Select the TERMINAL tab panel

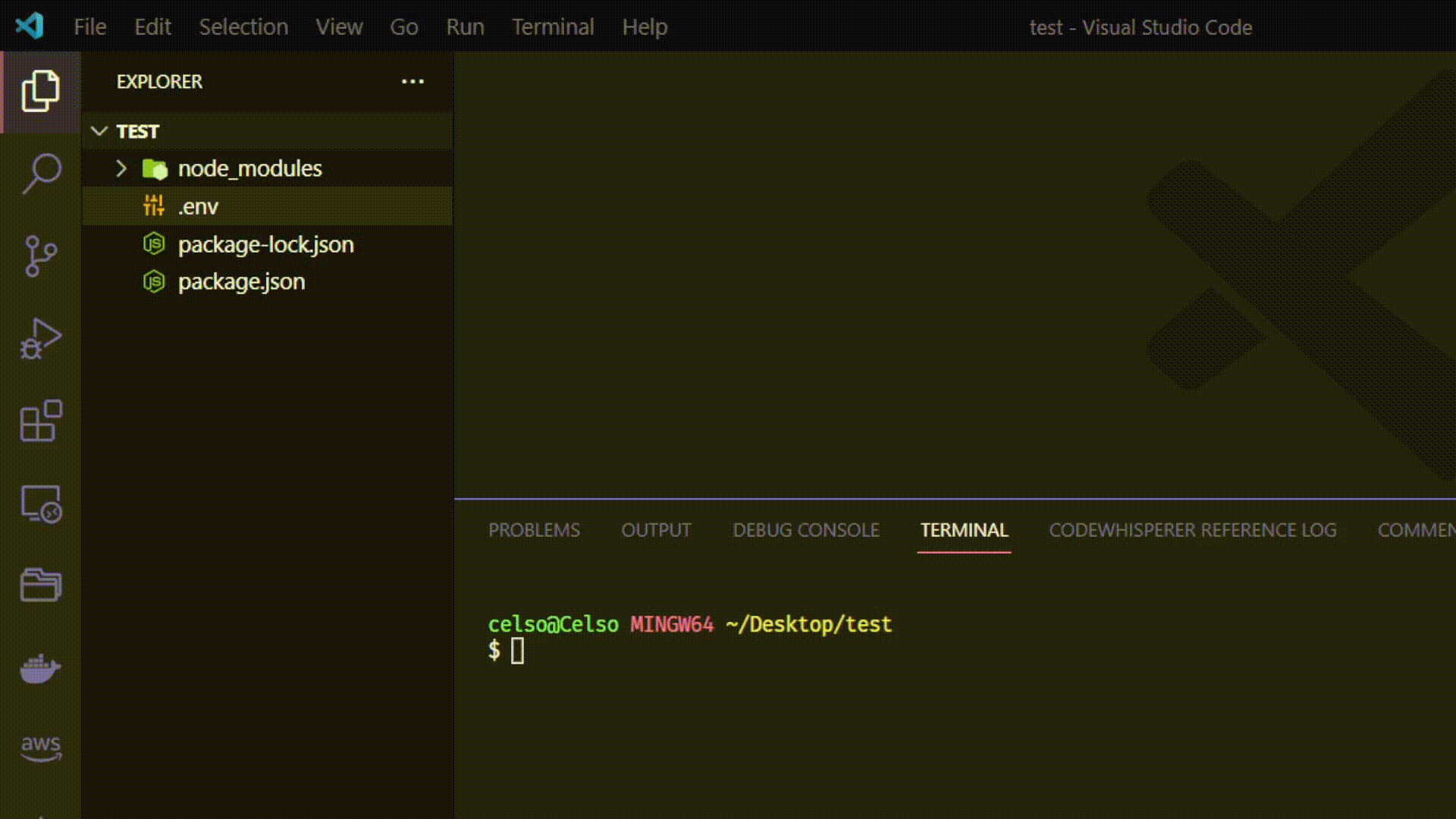pos(964,530)
